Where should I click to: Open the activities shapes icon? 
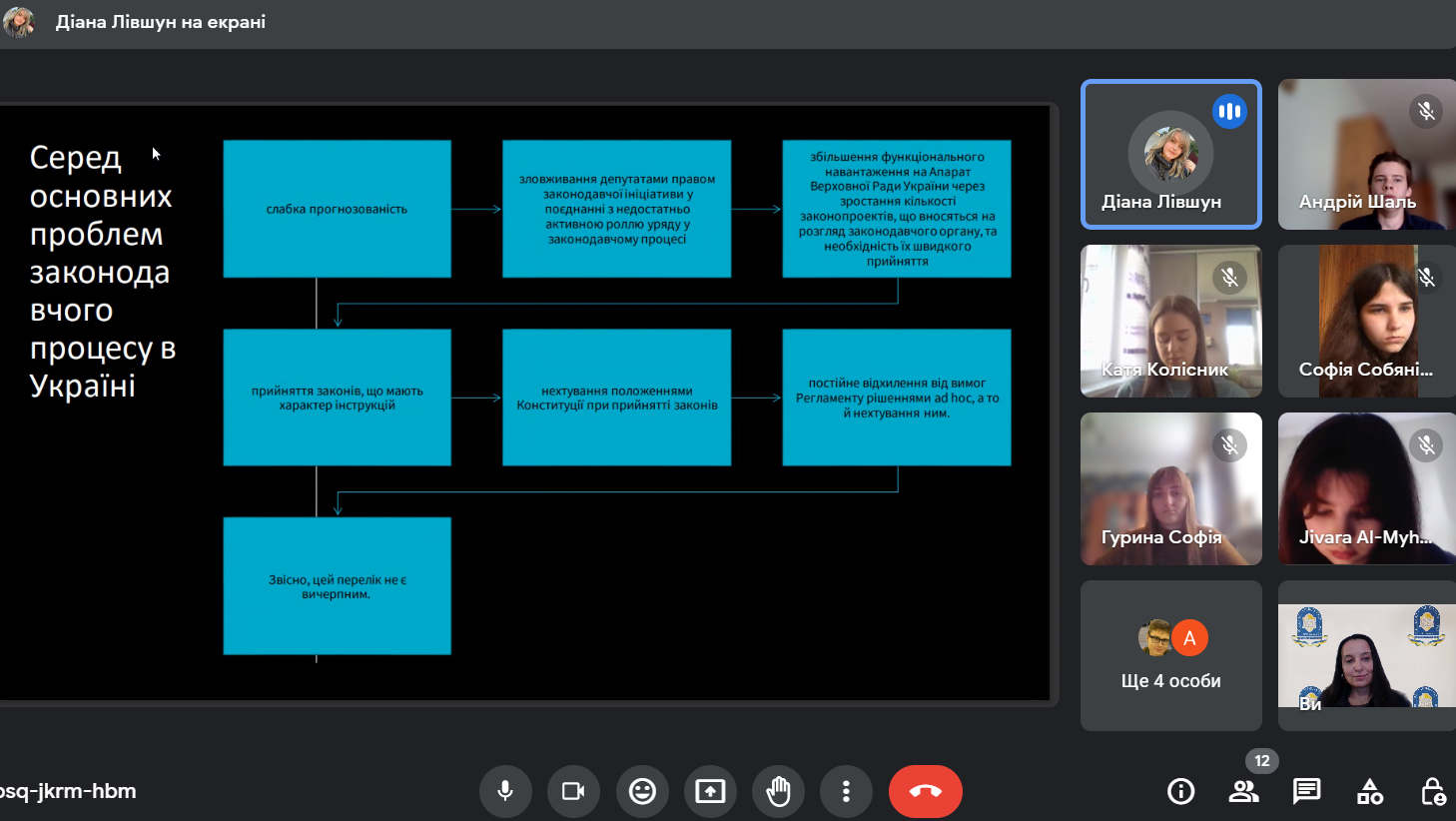tap(1369, 792)
